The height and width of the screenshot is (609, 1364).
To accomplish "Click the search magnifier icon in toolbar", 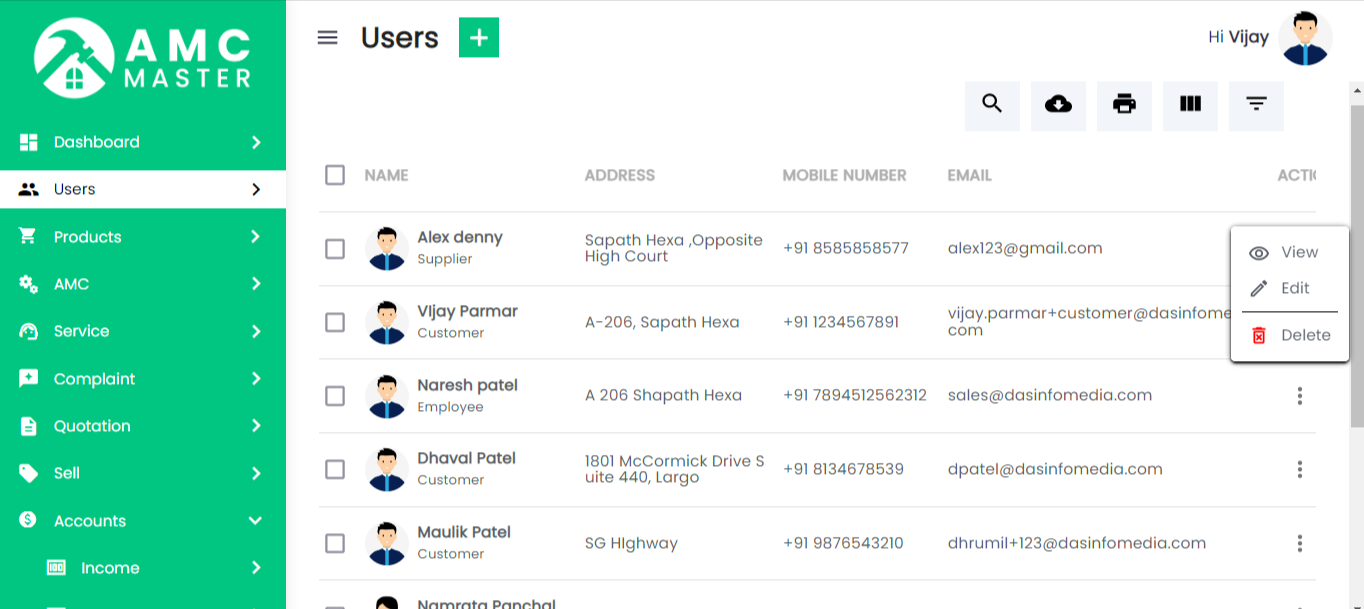I will pyautogui.click(x=992, y=105).
